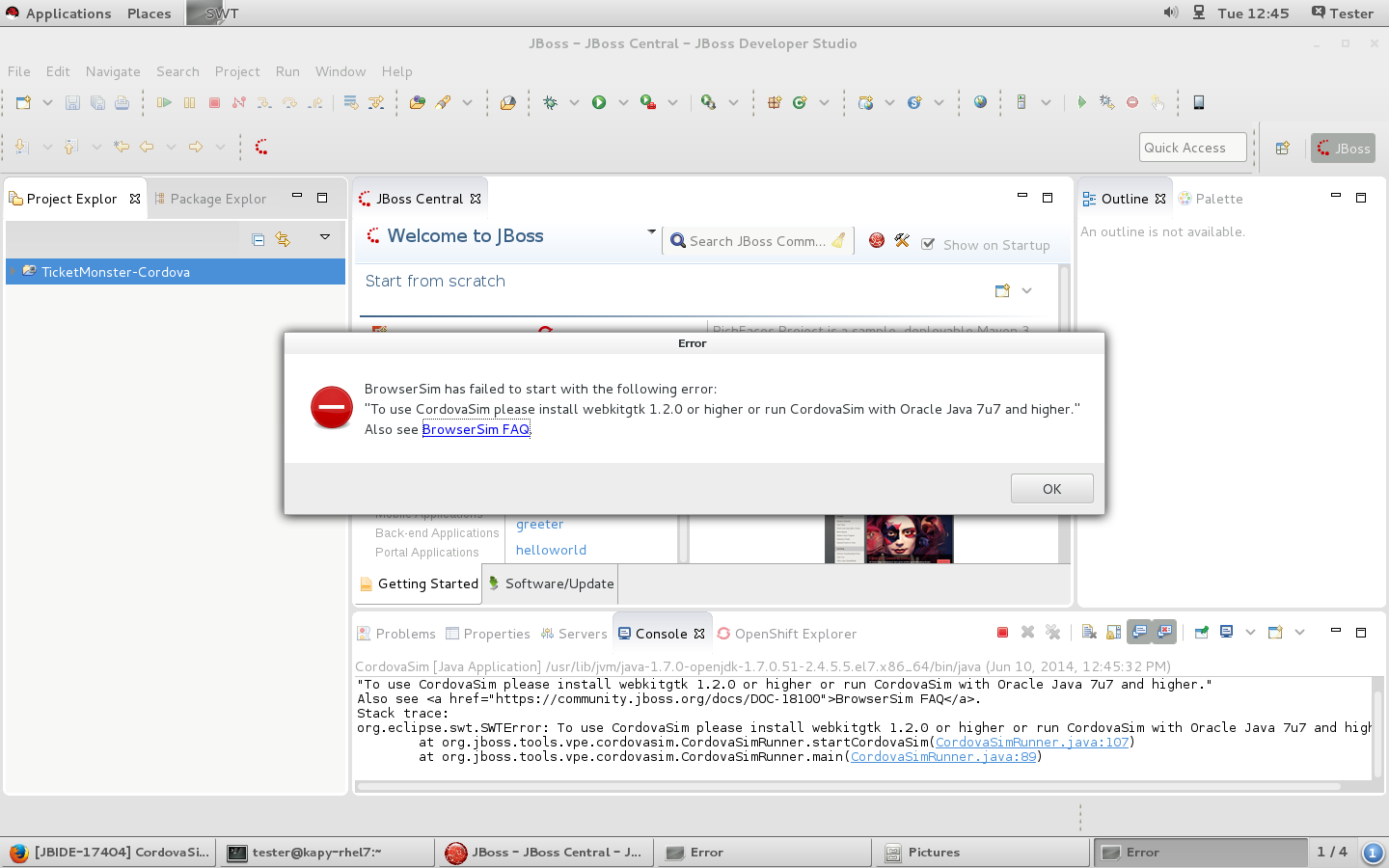Click the JBoss Central red logo toolbar icon
Screen dimensions: 1389x868
pos(260,147)
